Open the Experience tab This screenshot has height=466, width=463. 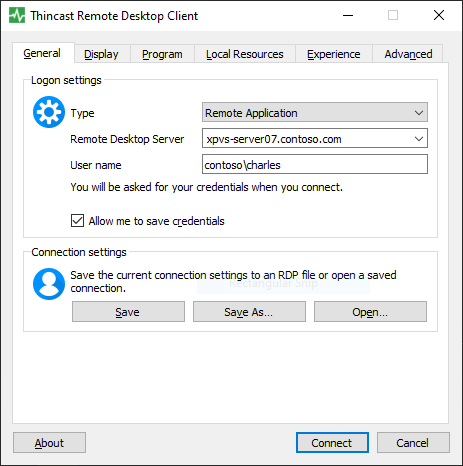click(334, 54)
